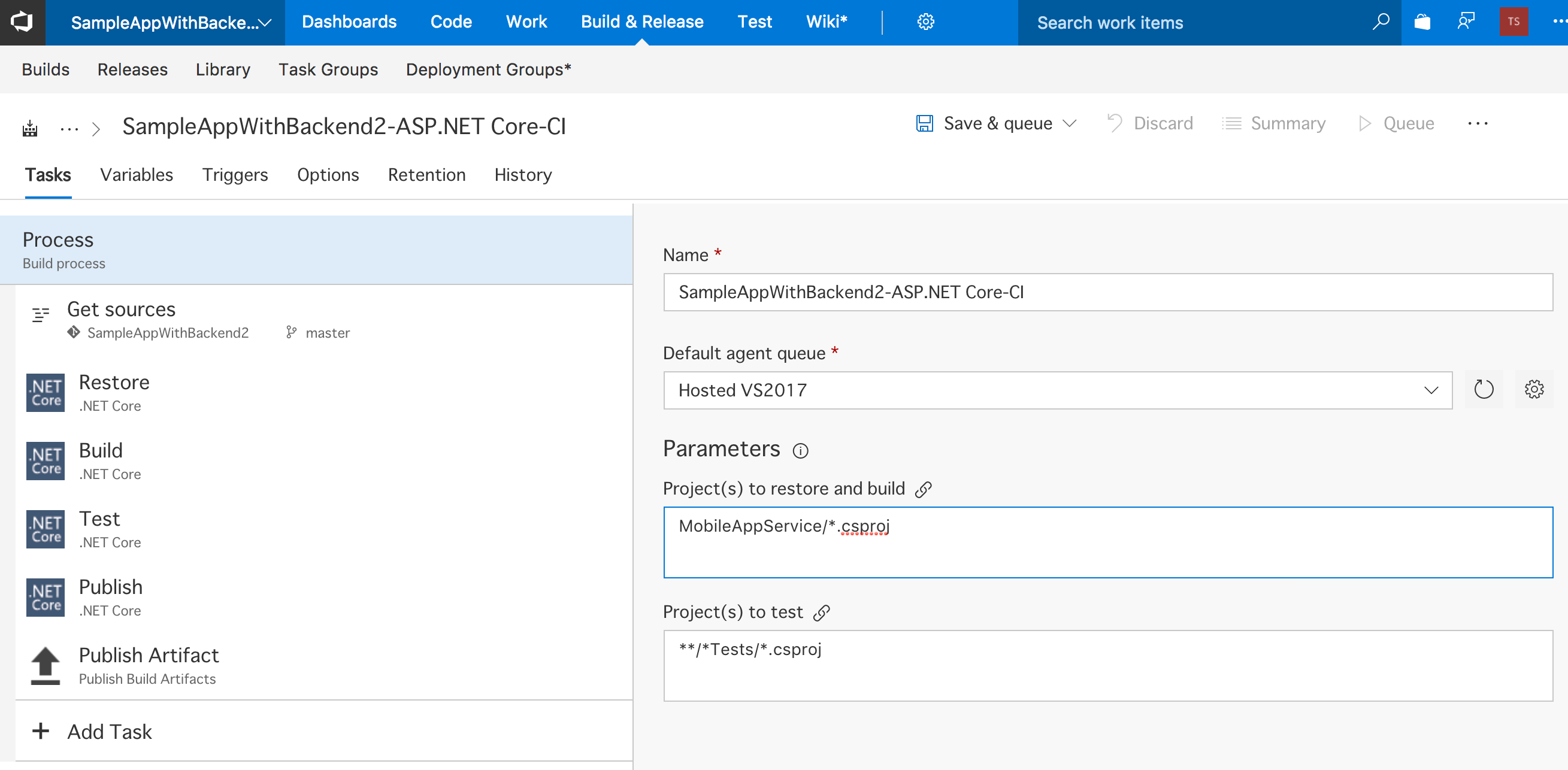Manage agent queues via gear icon

coord(1534,390)
